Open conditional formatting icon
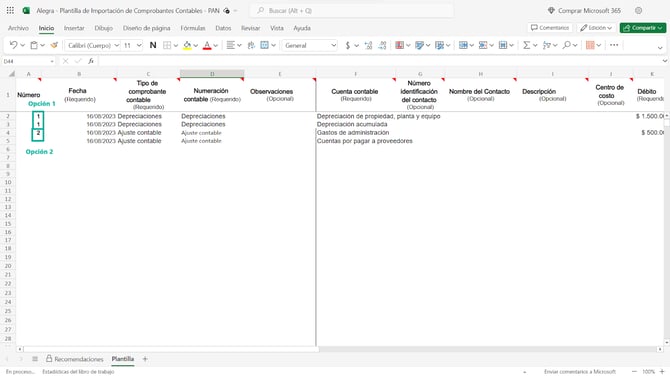This screenshot has height=376, width=670. pyautogui.click(x=400, y=45)
